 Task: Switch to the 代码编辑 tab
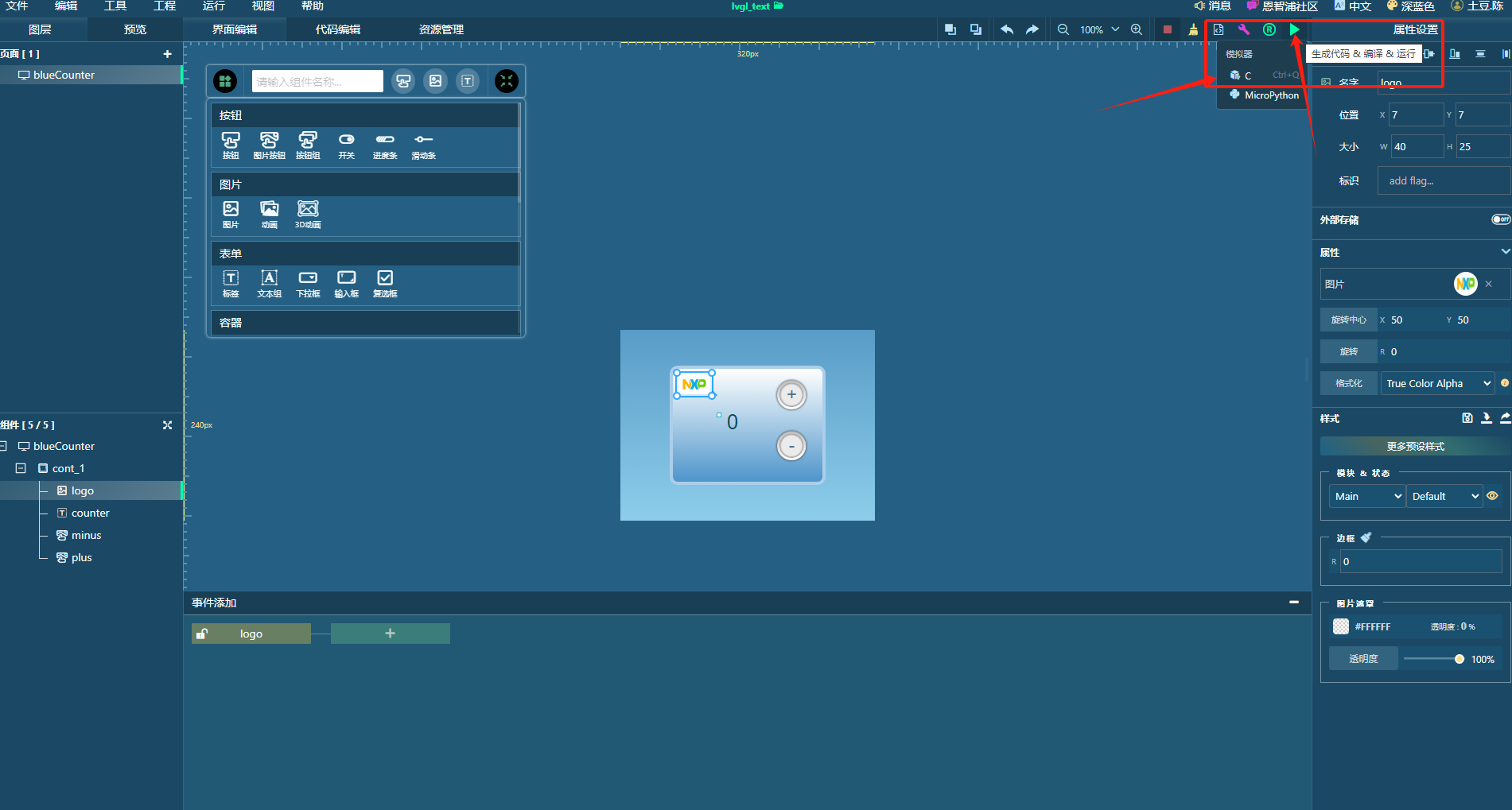point(336,29)
